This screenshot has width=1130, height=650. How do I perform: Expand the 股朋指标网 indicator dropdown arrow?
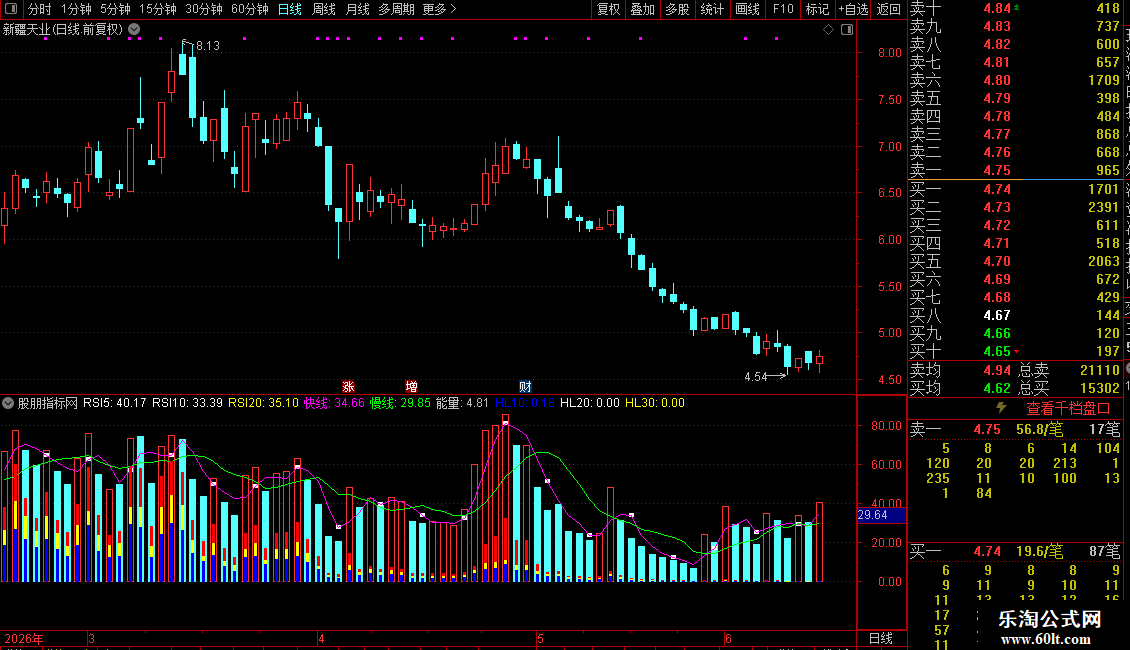[x=8, y=403]
